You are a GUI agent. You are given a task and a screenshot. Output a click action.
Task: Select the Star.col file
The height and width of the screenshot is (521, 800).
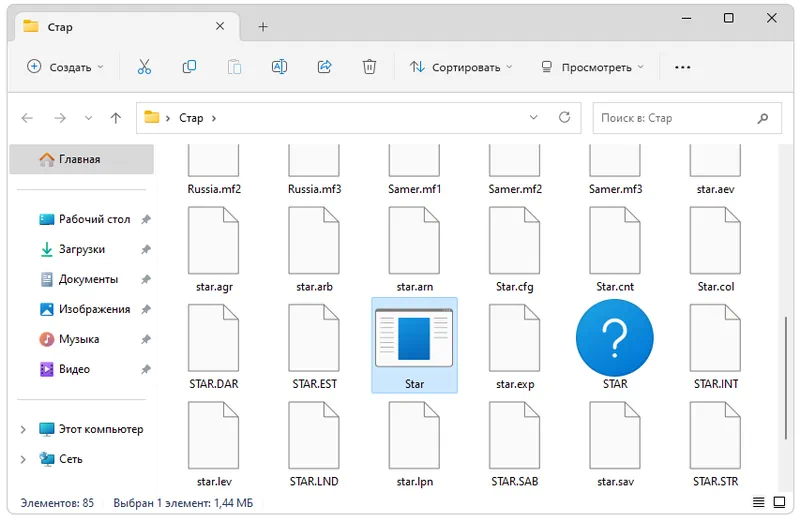[716, 249]
